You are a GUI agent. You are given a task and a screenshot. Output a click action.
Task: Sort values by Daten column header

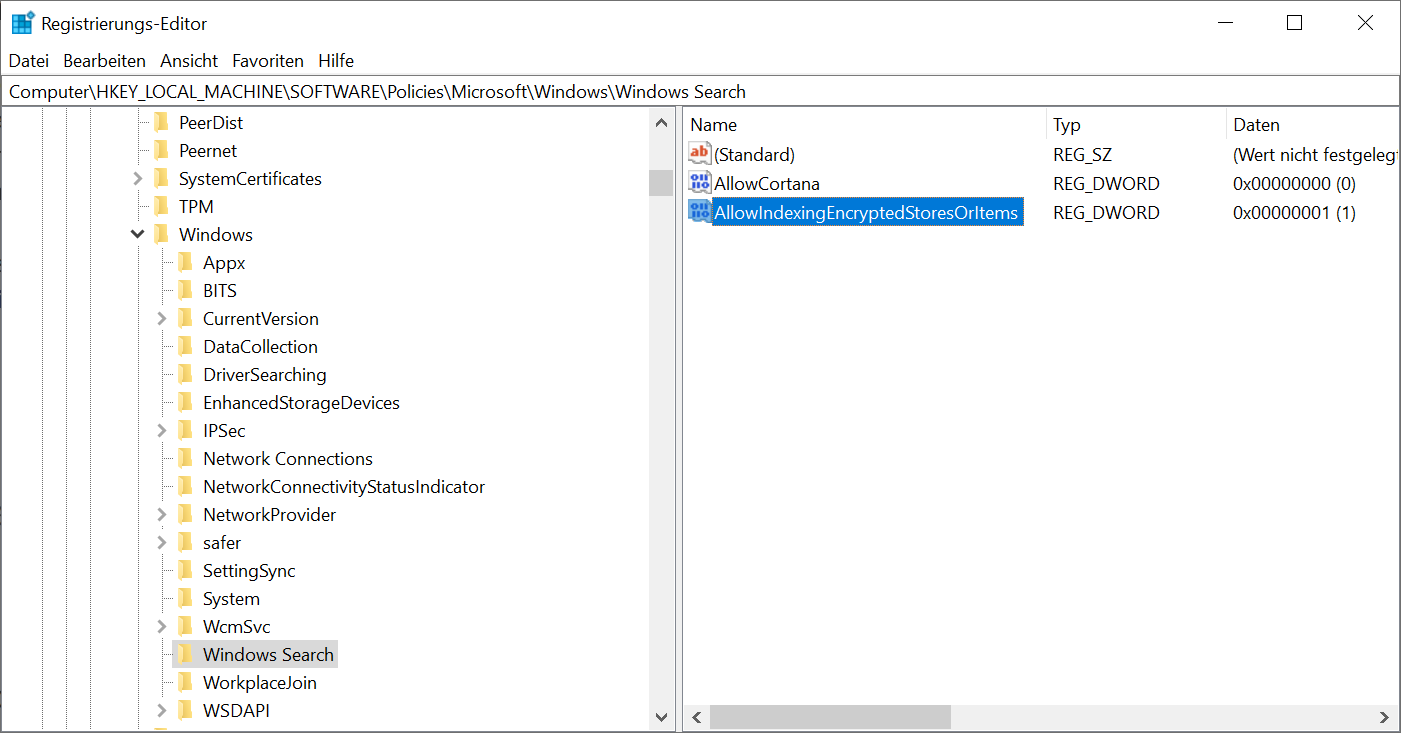pos(1312,125)
